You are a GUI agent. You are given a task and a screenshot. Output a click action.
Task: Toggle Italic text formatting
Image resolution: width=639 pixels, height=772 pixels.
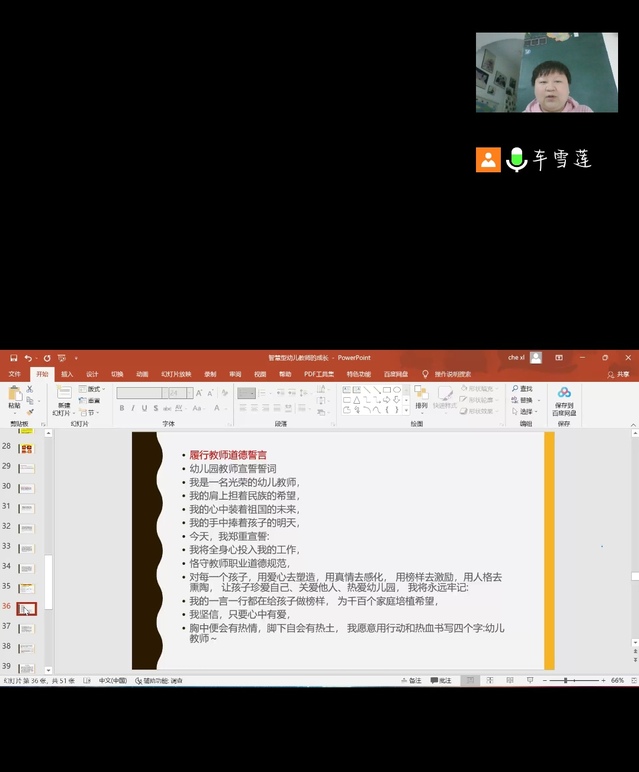(x=133, y=408)
